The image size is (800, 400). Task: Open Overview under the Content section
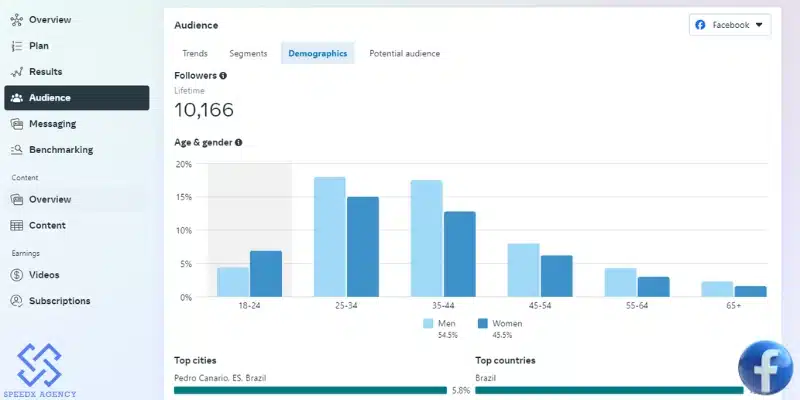(x=49, y=200)
